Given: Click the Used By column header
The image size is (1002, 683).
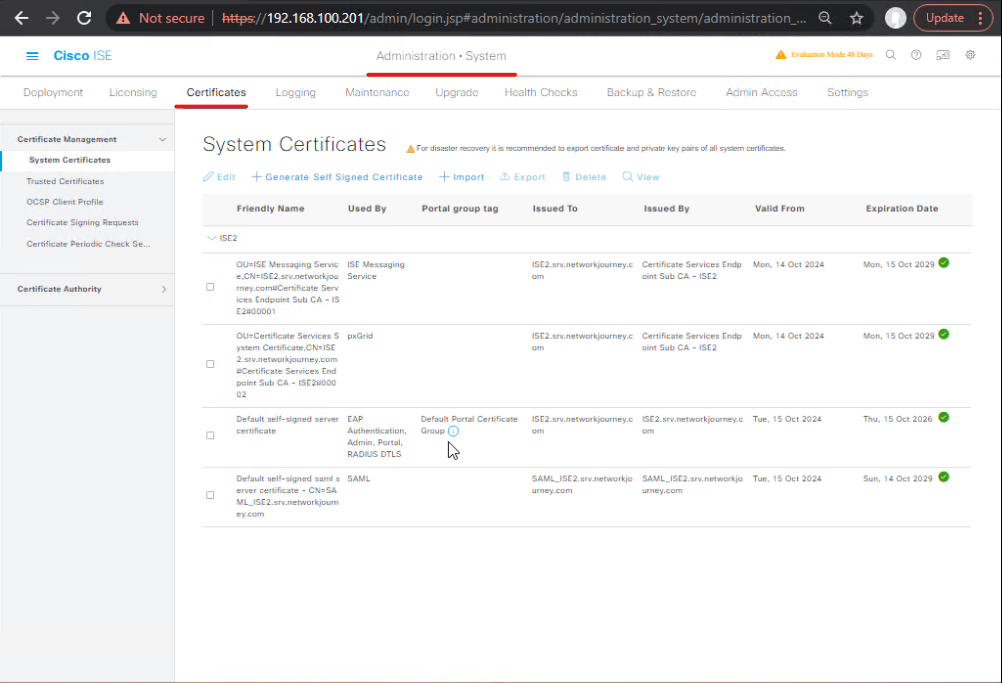Looking at the screenshot, I should tap(367, 209).
